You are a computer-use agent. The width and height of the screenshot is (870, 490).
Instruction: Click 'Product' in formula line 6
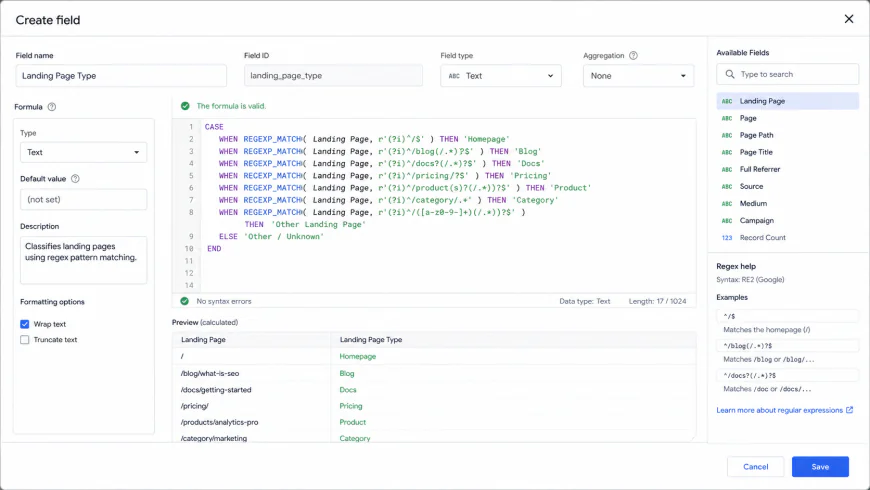point(570,188)
